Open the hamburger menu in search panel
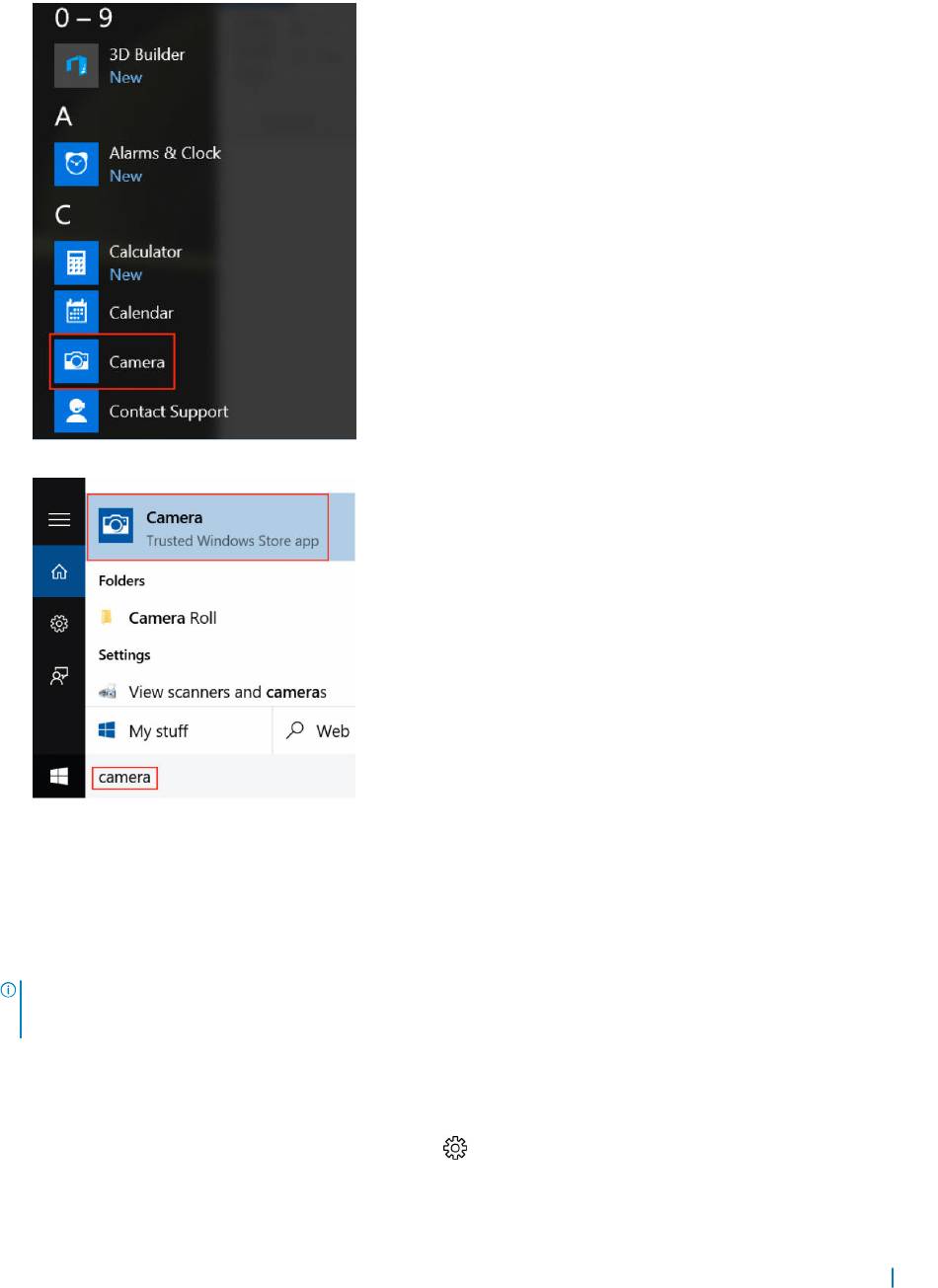 point(59,519)
